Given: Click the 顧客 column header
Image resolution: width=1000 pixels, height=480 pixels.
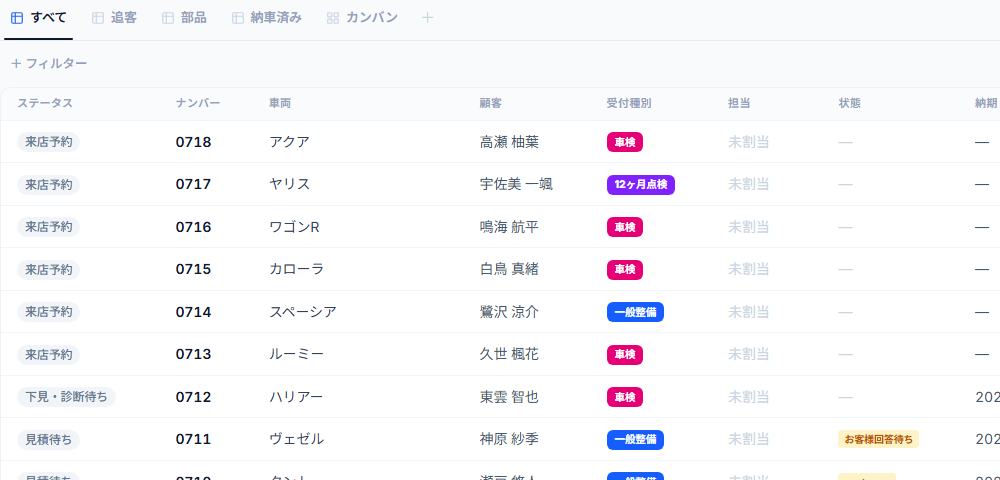Looking at the screenshot, I should click(490, 103).
